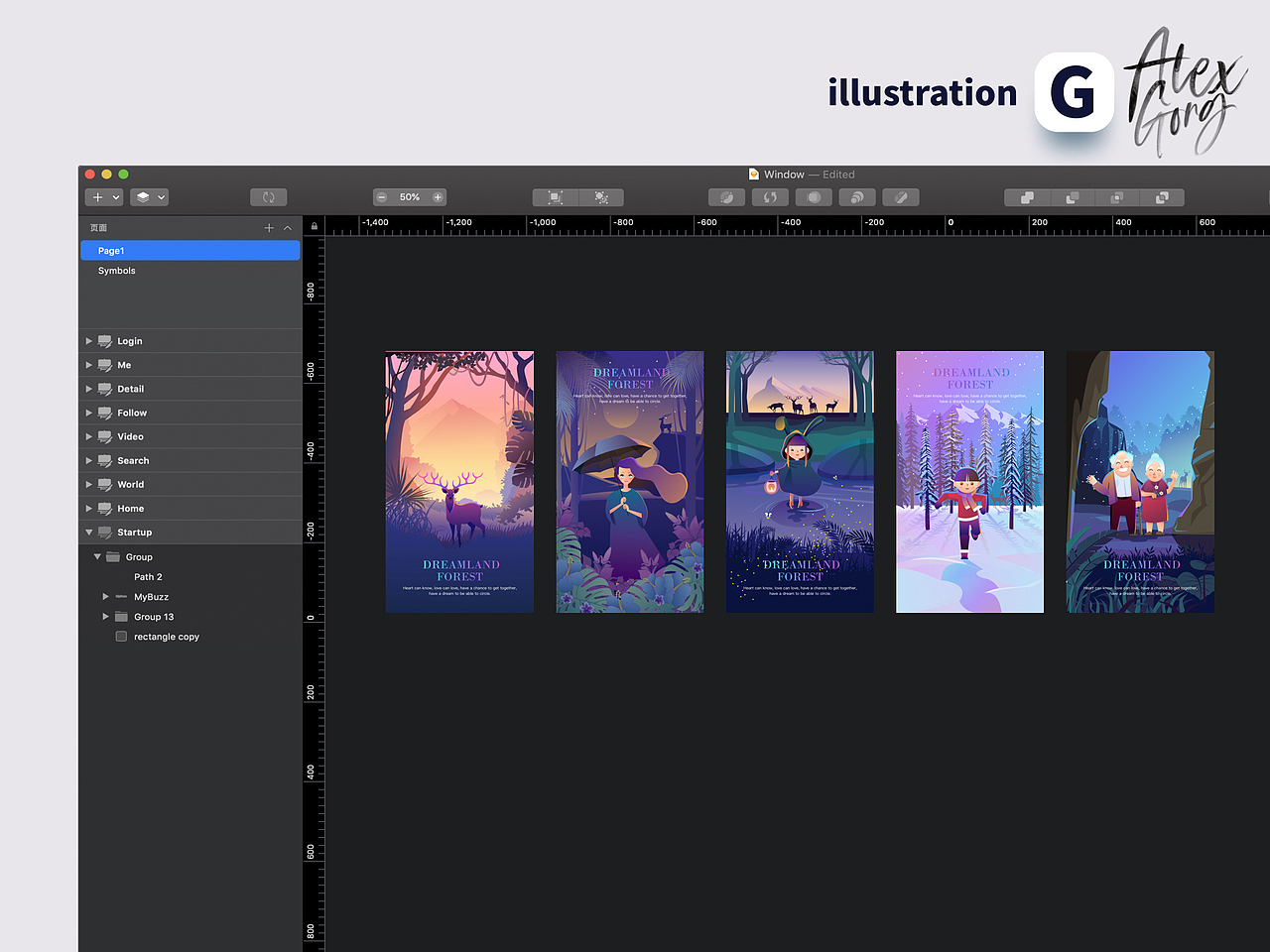Apply the Intersect boolean operation

coord(1117,197)
